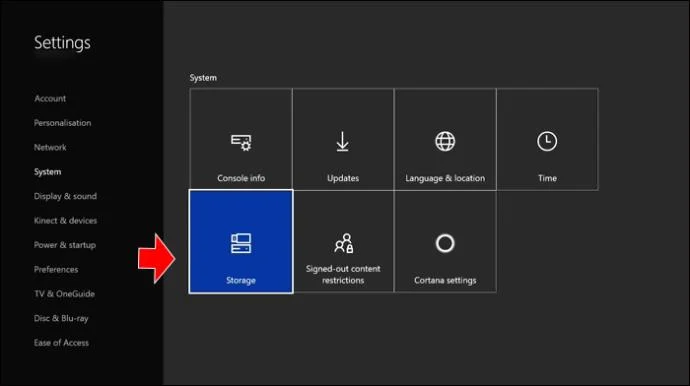Viewport: 690px width, 386px height.
Task: Select System in the sidebar
Action: [48, 172]
